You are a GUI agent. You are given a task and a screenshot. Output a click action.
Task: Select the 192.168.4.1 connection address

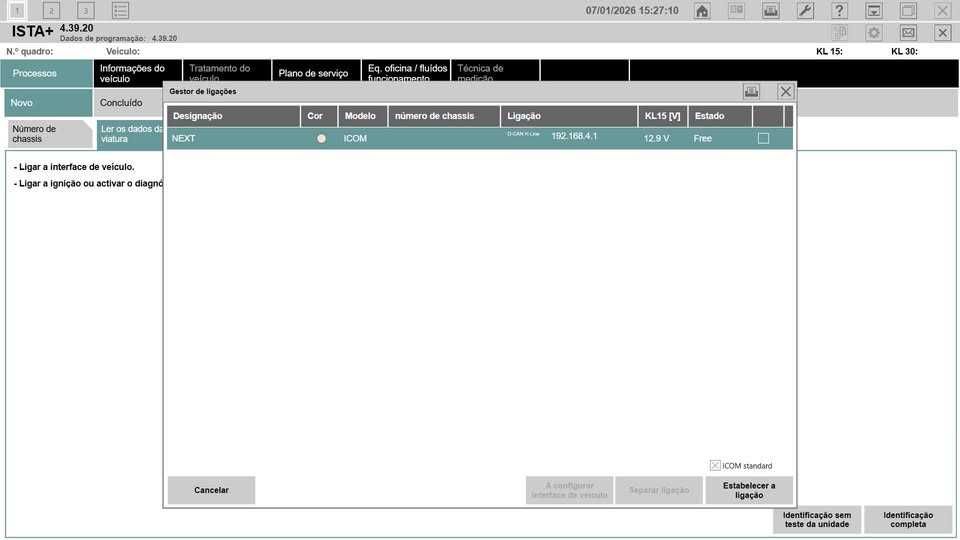click(x=574, y=136)
